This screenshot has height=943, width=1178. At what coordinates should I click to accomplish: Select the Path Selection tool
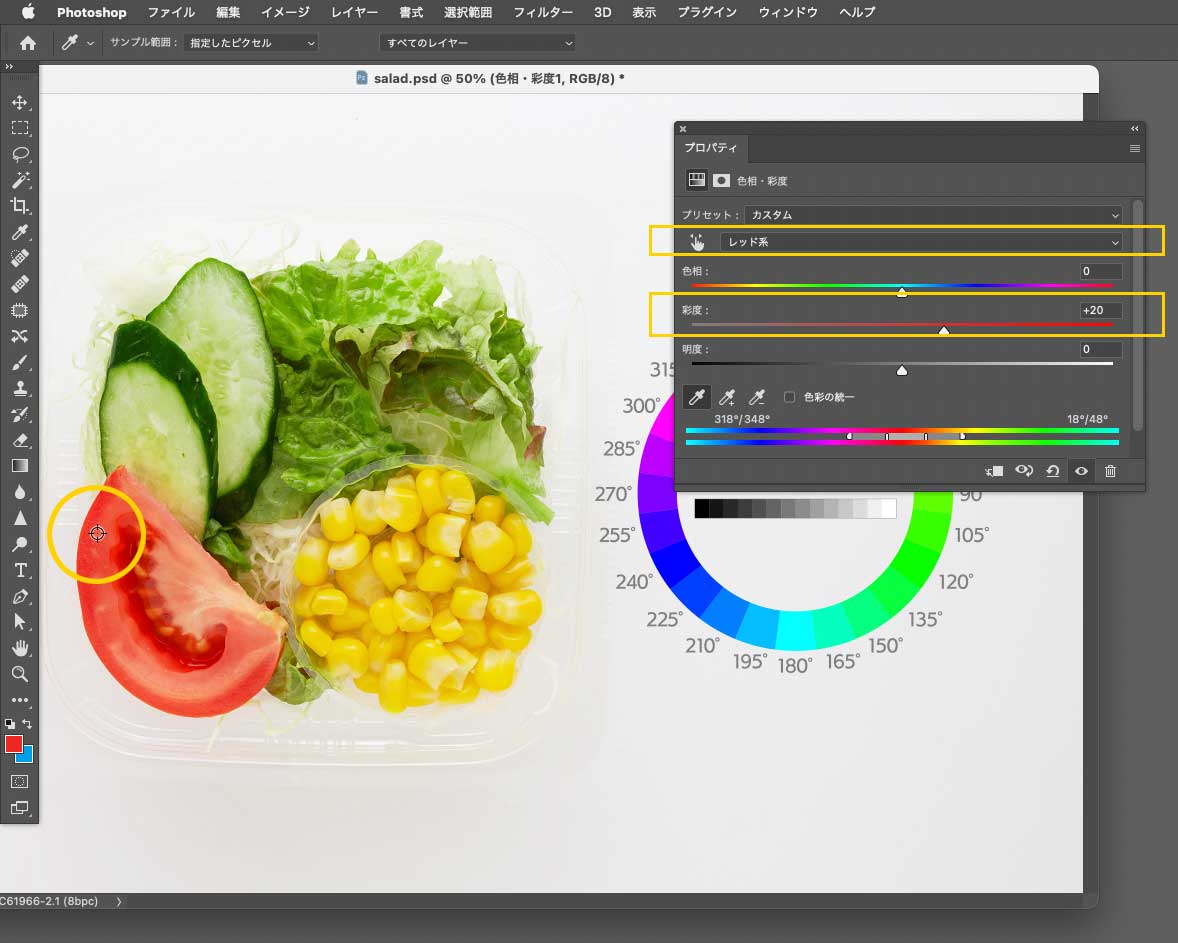pyautogui.click(x=20, y=622)
